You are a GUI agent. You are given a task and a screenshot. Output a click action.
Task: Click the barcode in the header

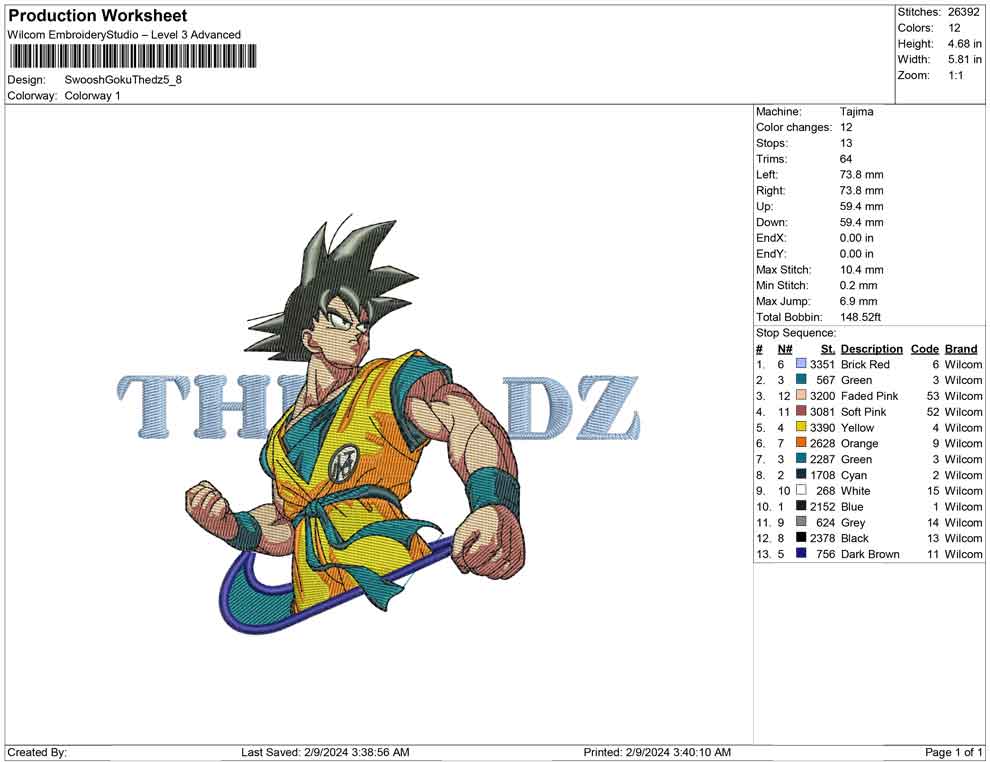pos(134,56)
